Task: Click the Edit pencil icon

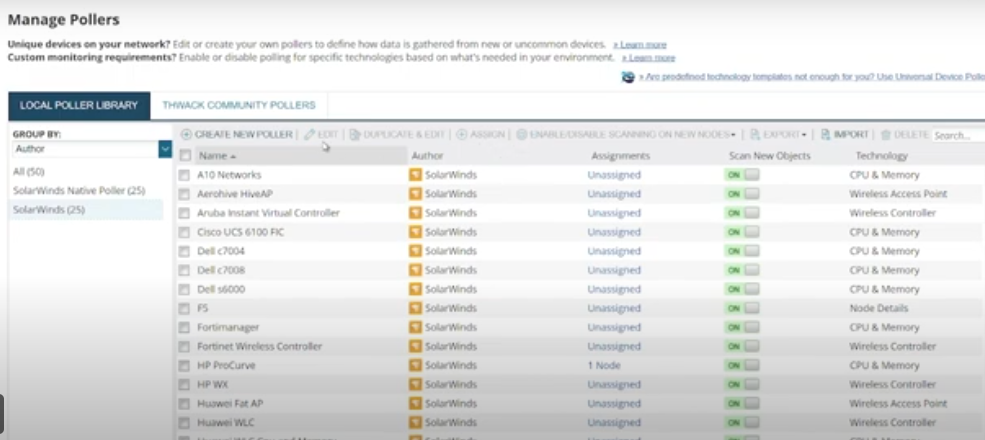Action: tap(310, 135)
